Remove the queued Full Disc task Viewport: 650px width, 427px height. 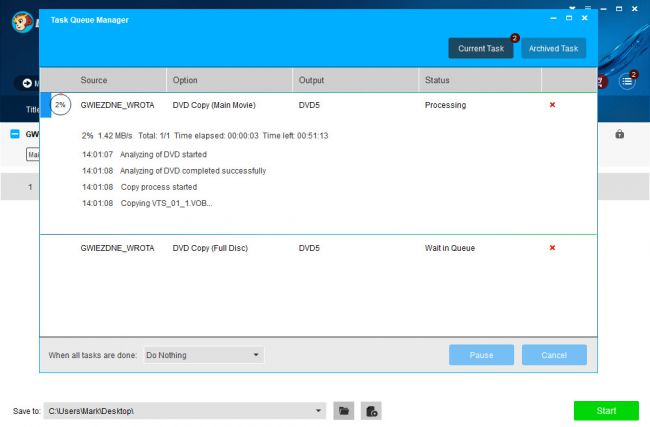pyautogui.click(x=552, y=247)
